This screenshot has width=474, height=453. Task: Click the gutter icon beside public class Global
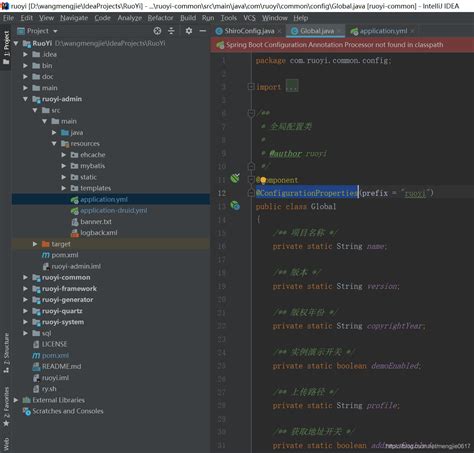(x=235, y=206)
